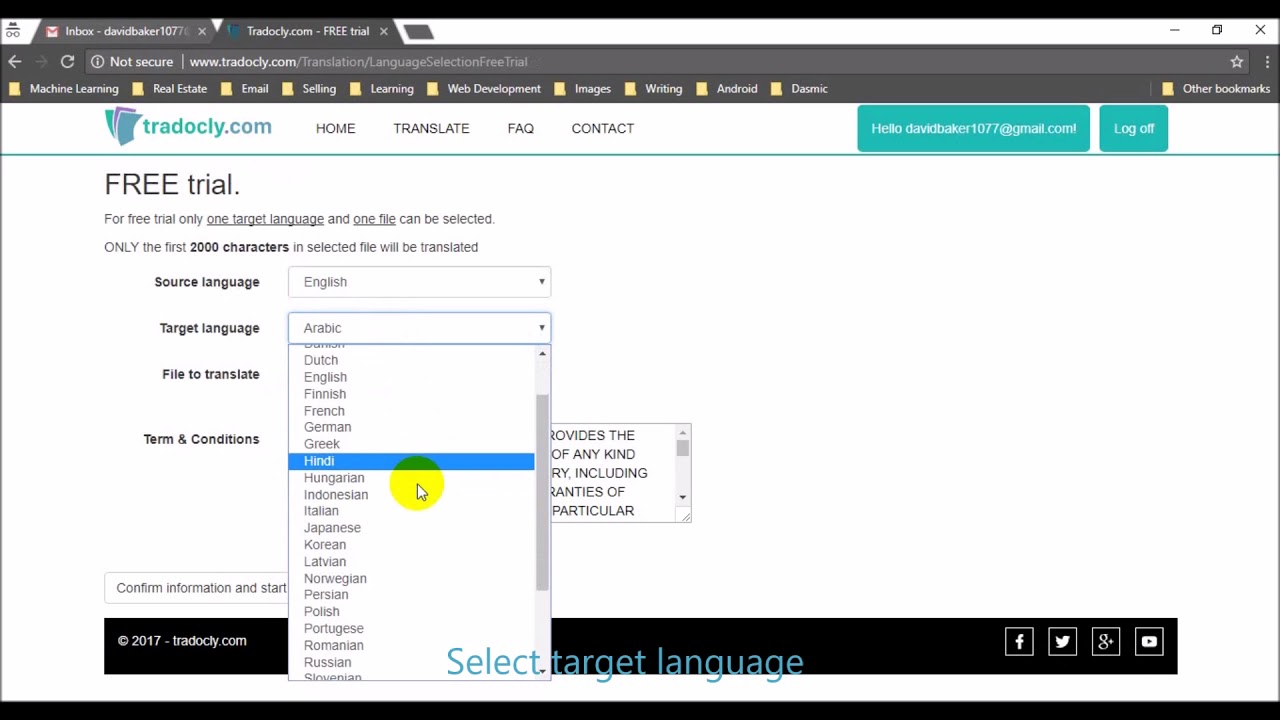Select highlighted Hindi option
1280x720 pixels.
click(411, 461)
